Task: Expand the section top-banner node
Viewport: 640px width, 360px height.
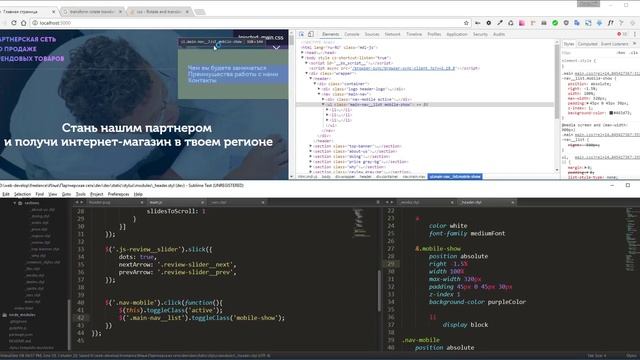Action: [311, 146]
